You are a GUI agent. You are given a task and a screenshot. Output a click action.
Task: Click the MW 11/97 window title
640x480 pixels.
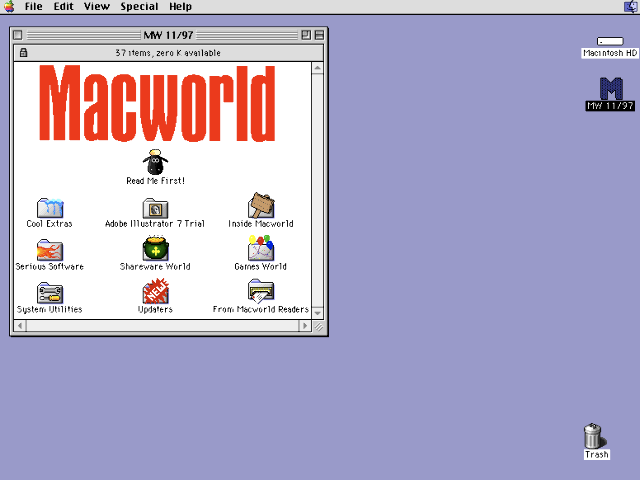pos(168,35)
